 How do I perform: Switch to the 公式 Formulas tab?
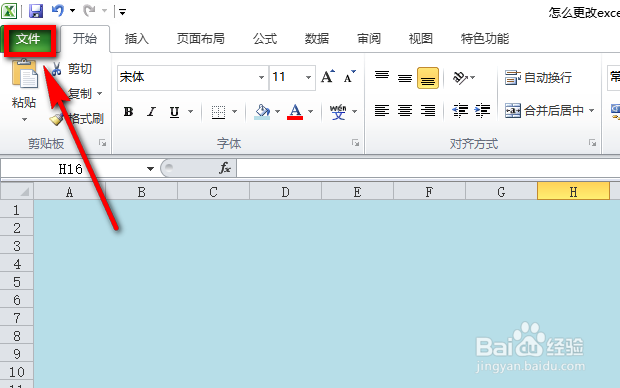tap(265, 39)
